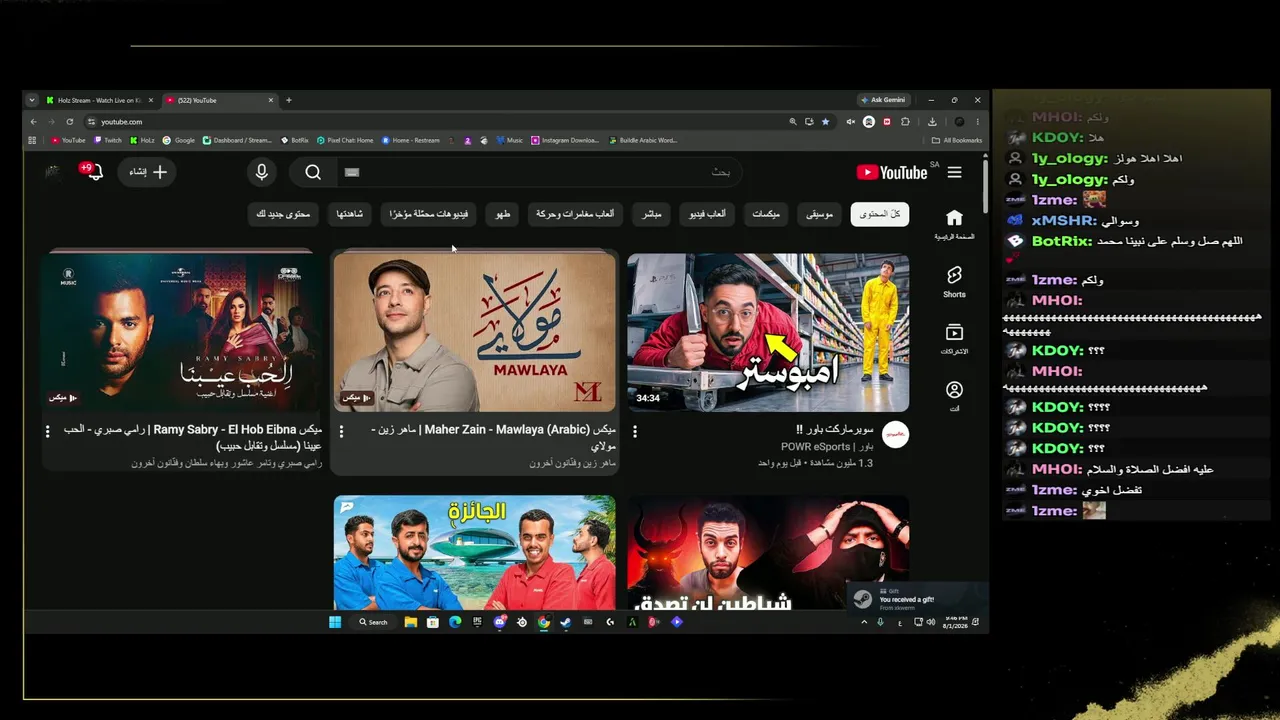Select the 'ألعاب فيديو' filter chip
This screenshot has width=1280, height=720.
click(x=707, y=214)
